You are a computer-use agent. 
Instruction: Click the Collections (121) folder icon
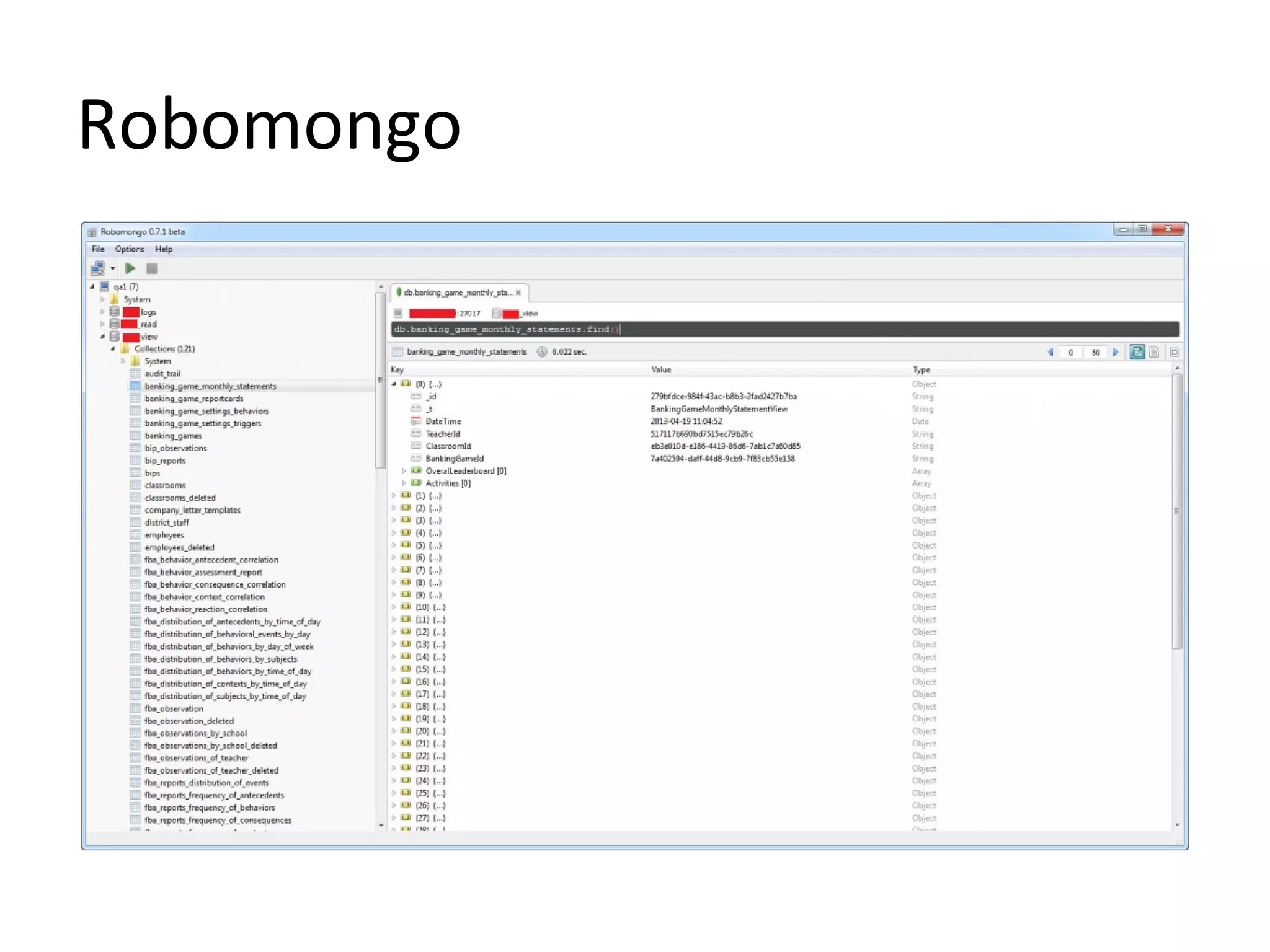pyautogui.click(x=125, y=349)
